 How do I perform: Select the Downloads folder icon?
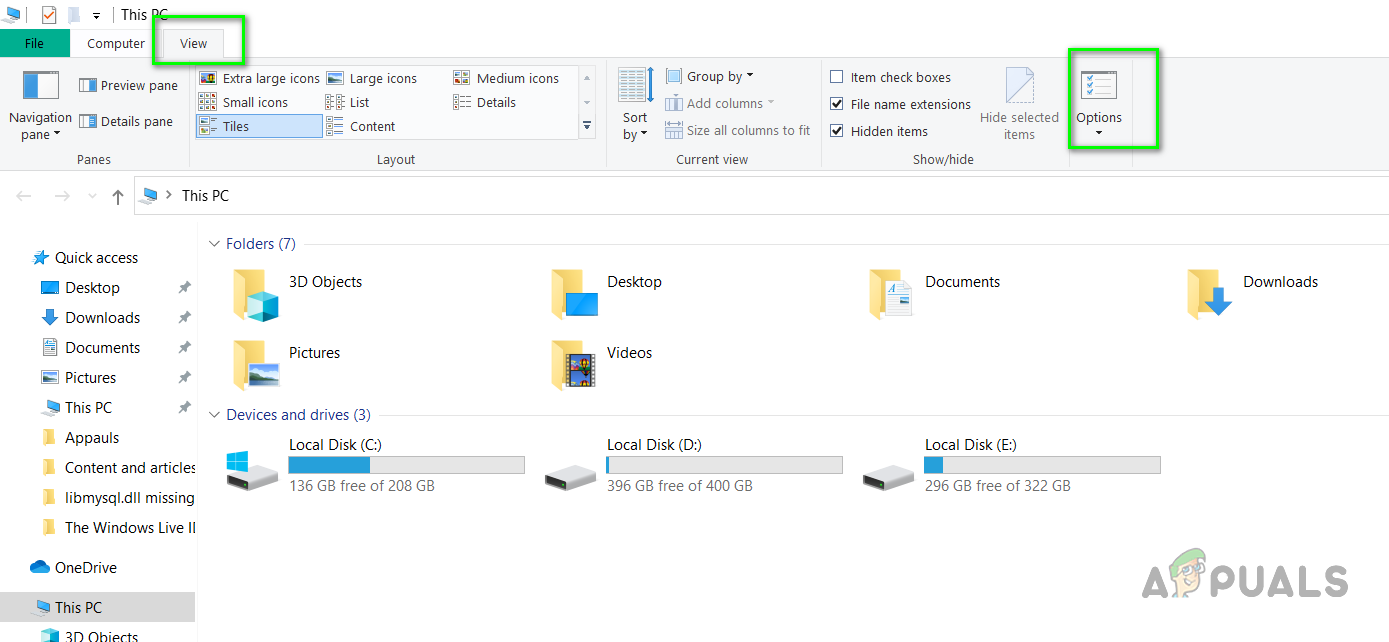click(x=1209, y=294)
